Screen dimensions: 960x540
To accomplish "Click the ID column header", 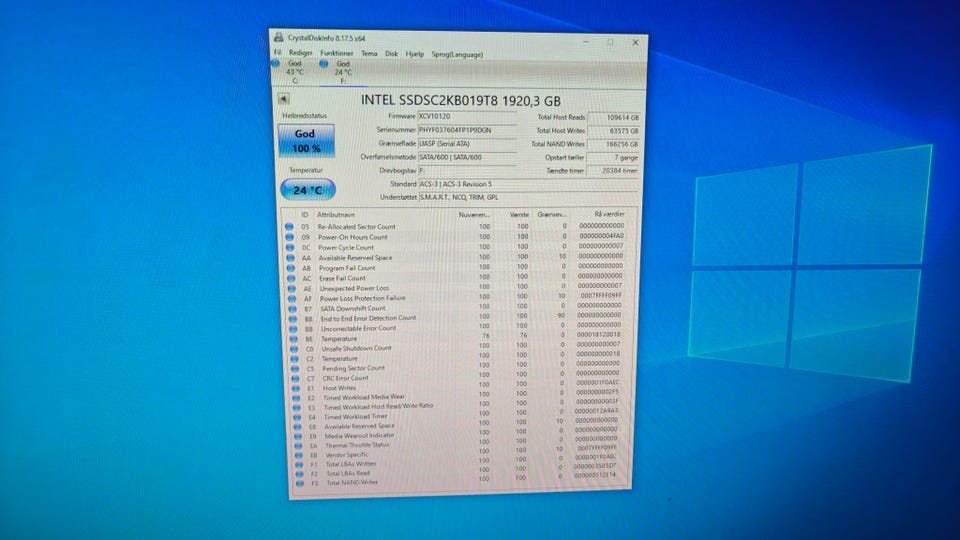I will (x=304, y=215).
